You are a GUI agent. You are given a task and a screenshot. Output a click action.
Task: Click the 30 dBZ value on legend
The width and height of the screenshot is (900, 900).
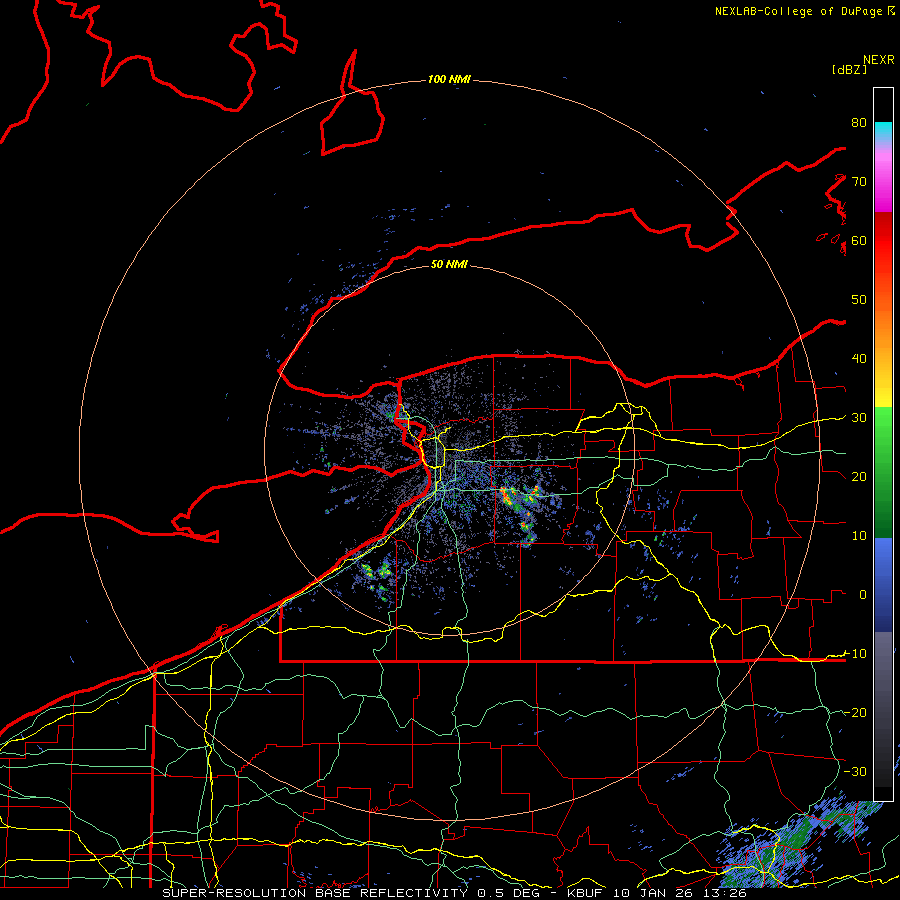859,418
